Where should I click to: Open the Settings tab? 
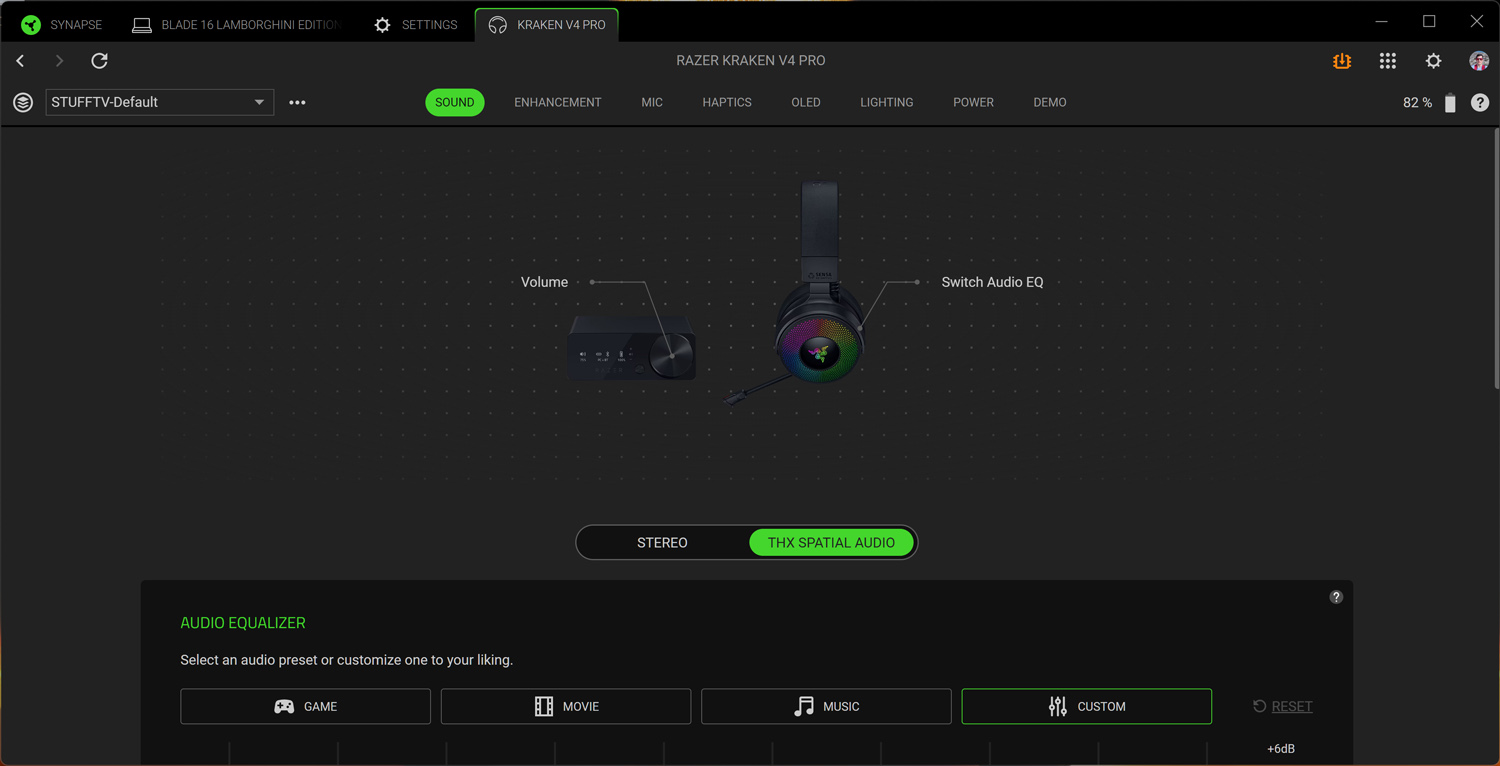click(x=415, y=25)
